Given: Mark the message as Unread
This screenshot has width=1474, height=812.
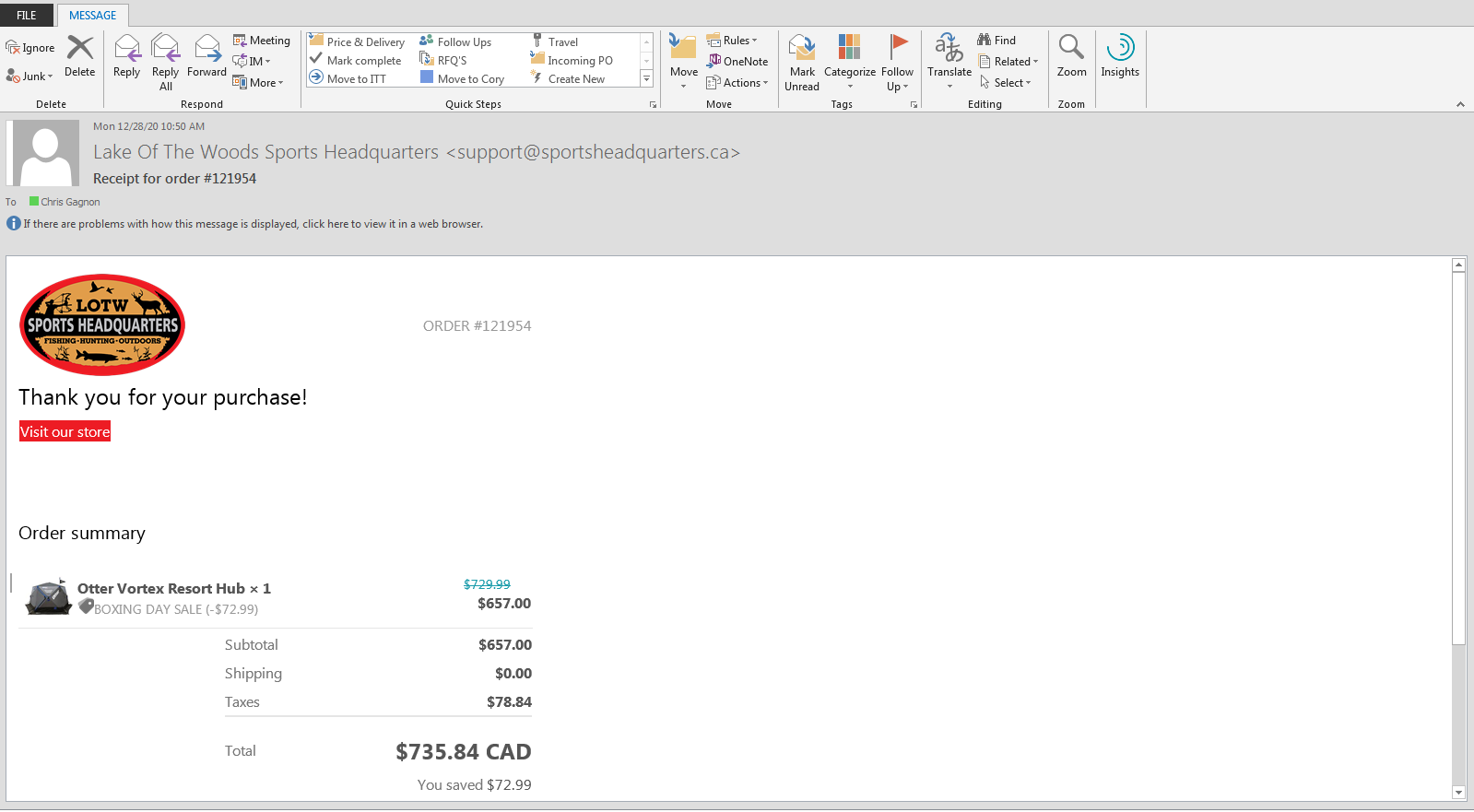Looking at the screenshot, I should tap(802, 63).
